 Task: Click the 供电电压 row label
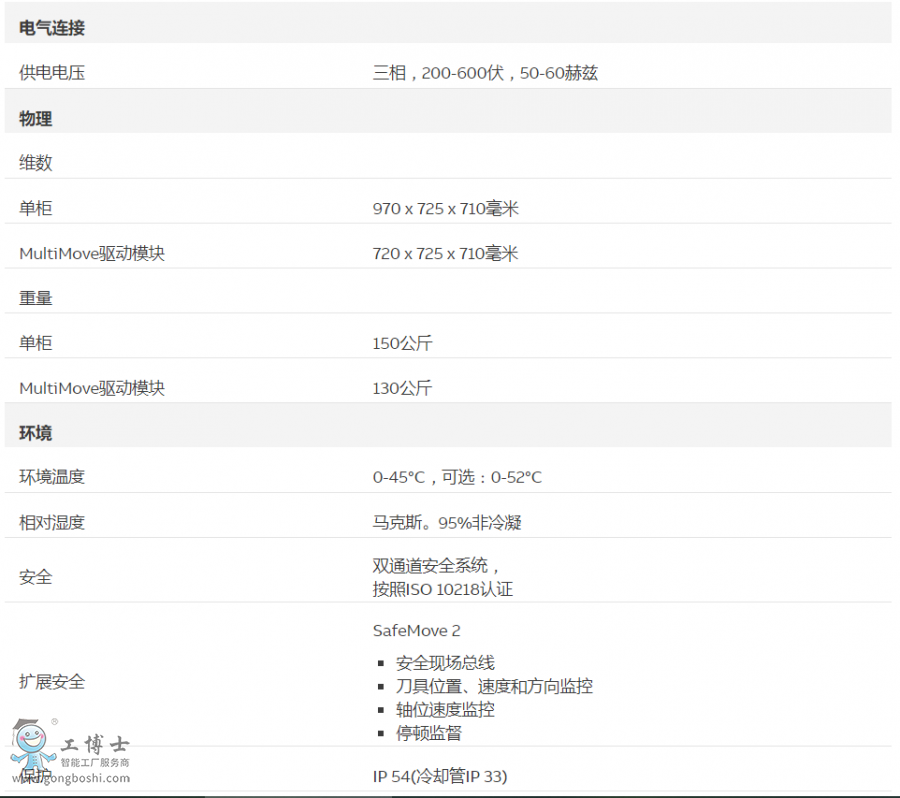(x=52, y=73)
